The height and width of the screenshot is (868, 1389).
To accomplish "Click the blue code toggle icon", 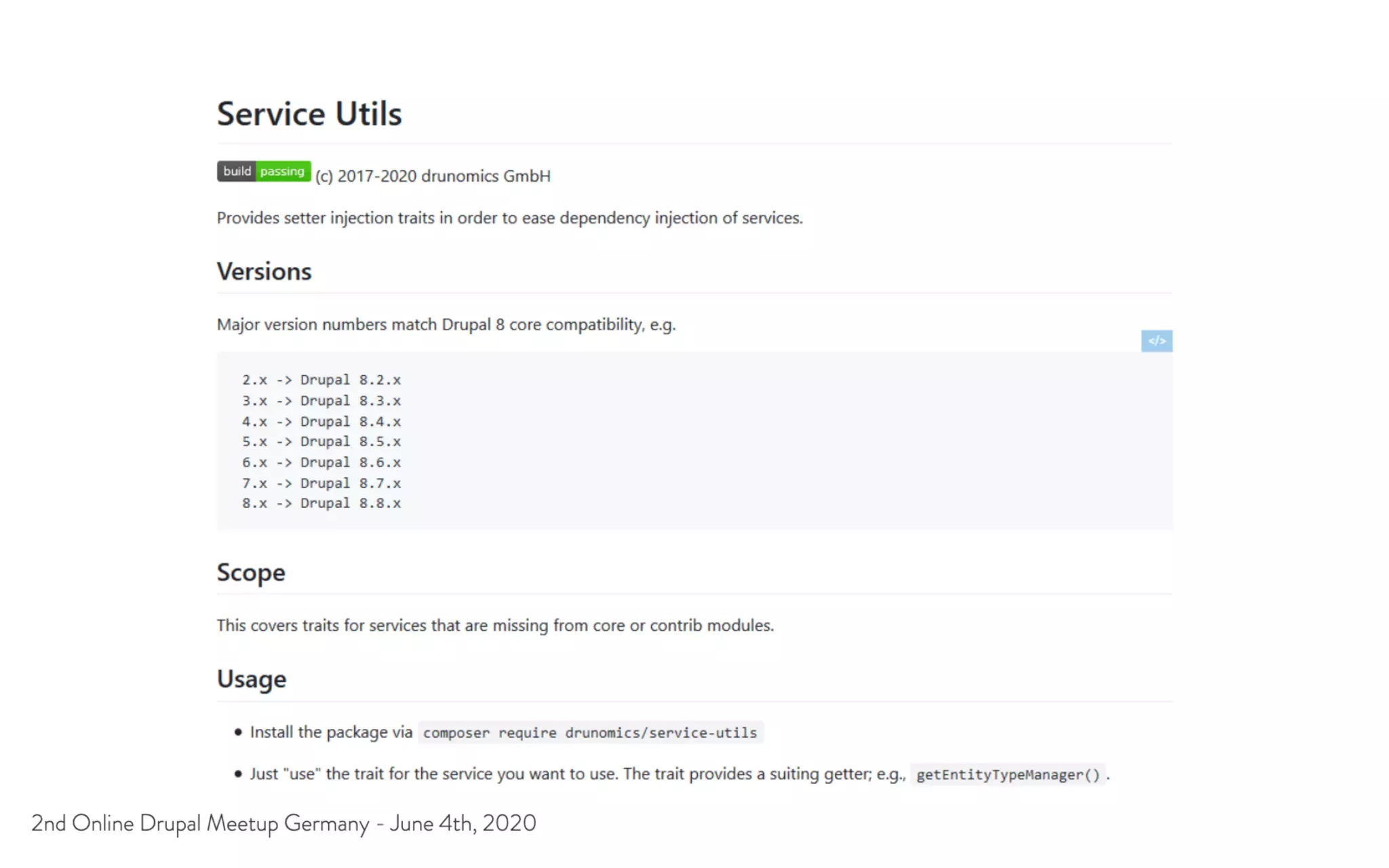I will [x=1156, y=340].
